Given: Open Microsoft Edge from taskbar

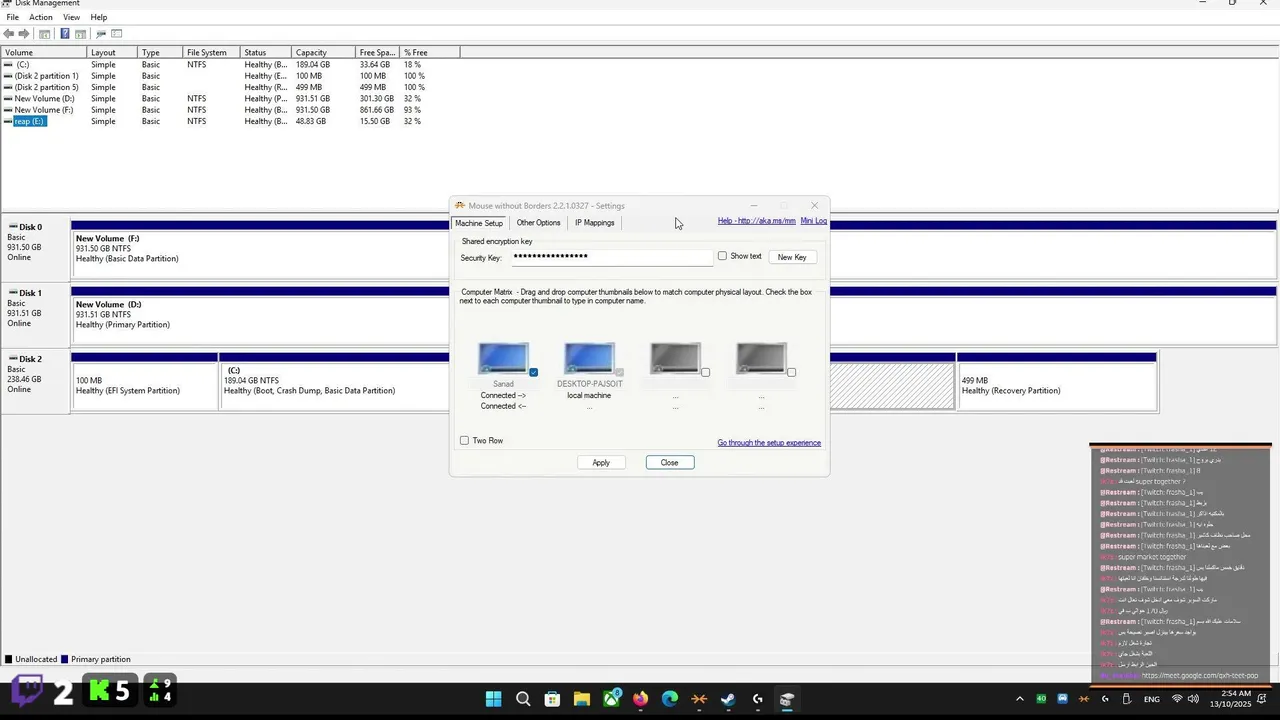Looking at the screenshot, I should coord(669,699).
